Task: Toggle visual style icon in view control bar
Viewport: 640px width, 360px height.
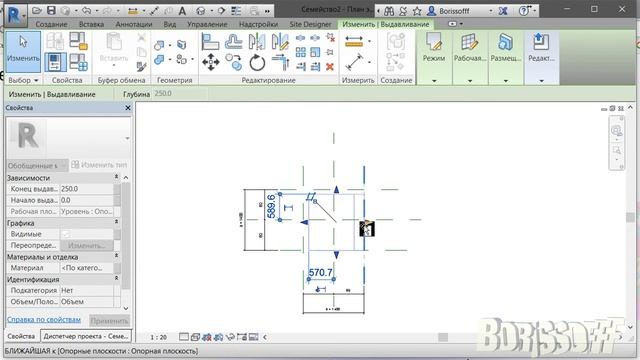Action: (x=195, y=337)
